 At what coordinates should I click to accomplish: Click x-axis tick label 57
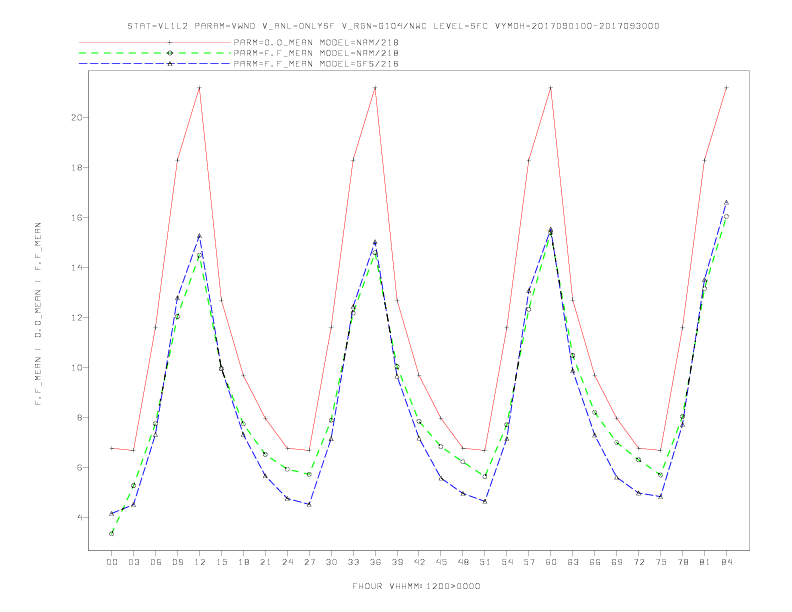point(529,562)
